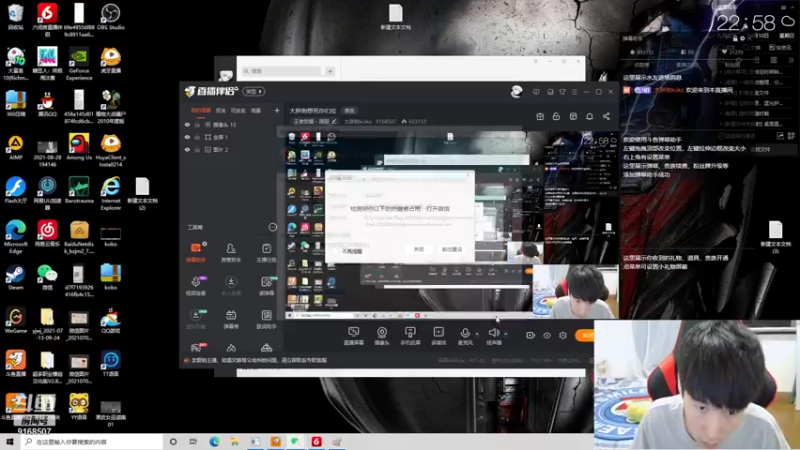Open the video co-streaming microphone tool
This screenshot has height=450, width=800.
tap(196, 286)
